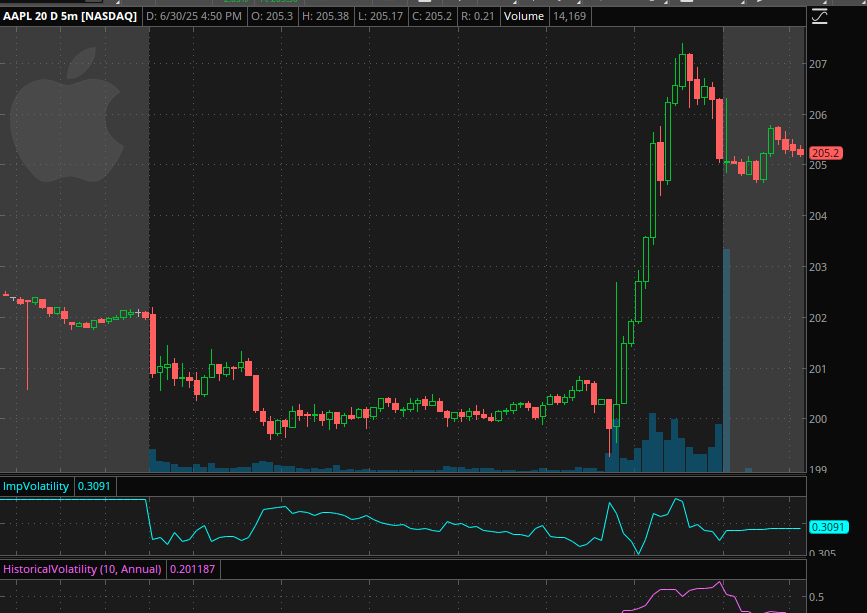Click the cyan 0.3091 bubble on the axis

(828, 527)
